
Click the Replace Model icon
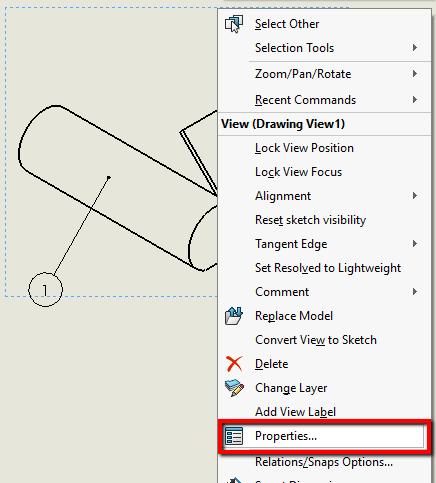234,316
